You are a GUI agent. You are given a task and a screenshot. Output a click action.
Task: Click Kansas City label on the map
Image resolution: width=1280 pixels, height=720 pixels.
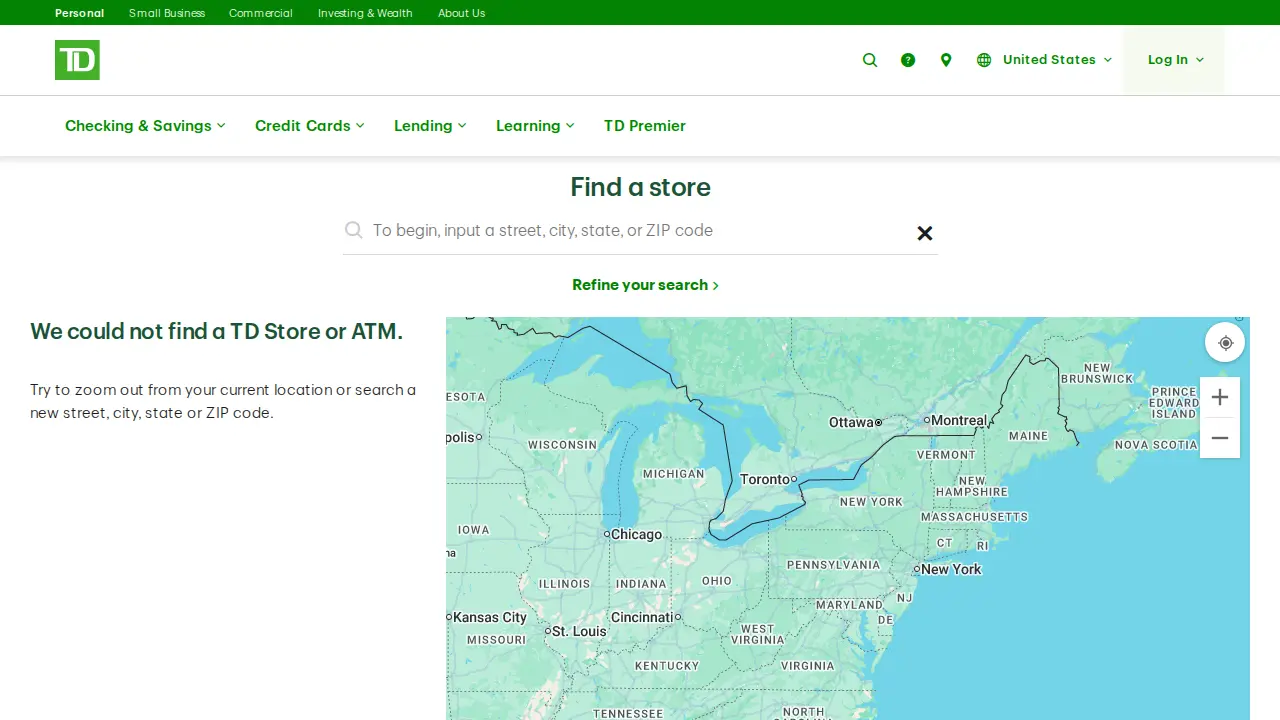tap(490, 617)
